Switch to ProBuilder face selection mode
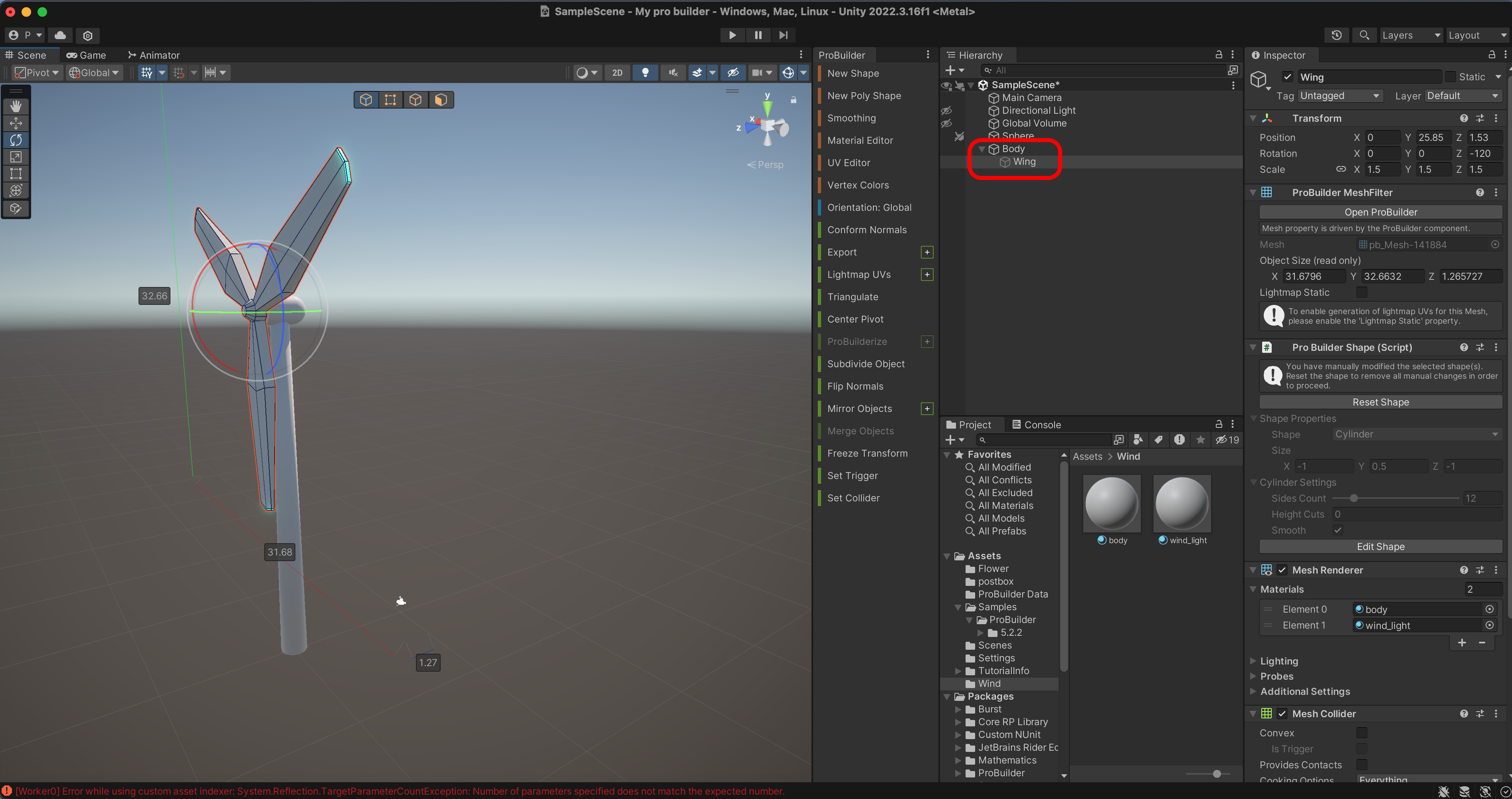The width and height of the screenshot is (1512, 799). tap(440, 100)
